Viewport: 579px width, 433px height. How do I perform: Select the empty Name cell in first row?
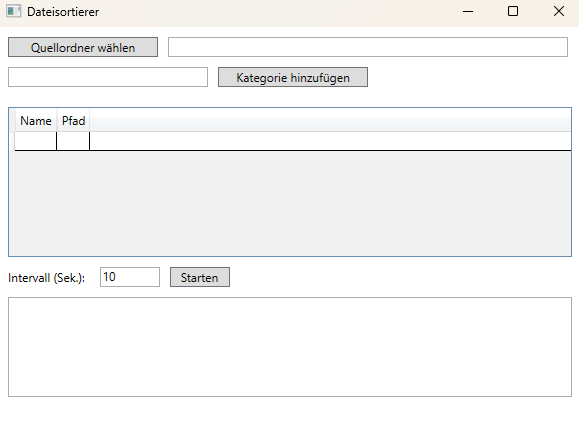click(x=36, y=141)
